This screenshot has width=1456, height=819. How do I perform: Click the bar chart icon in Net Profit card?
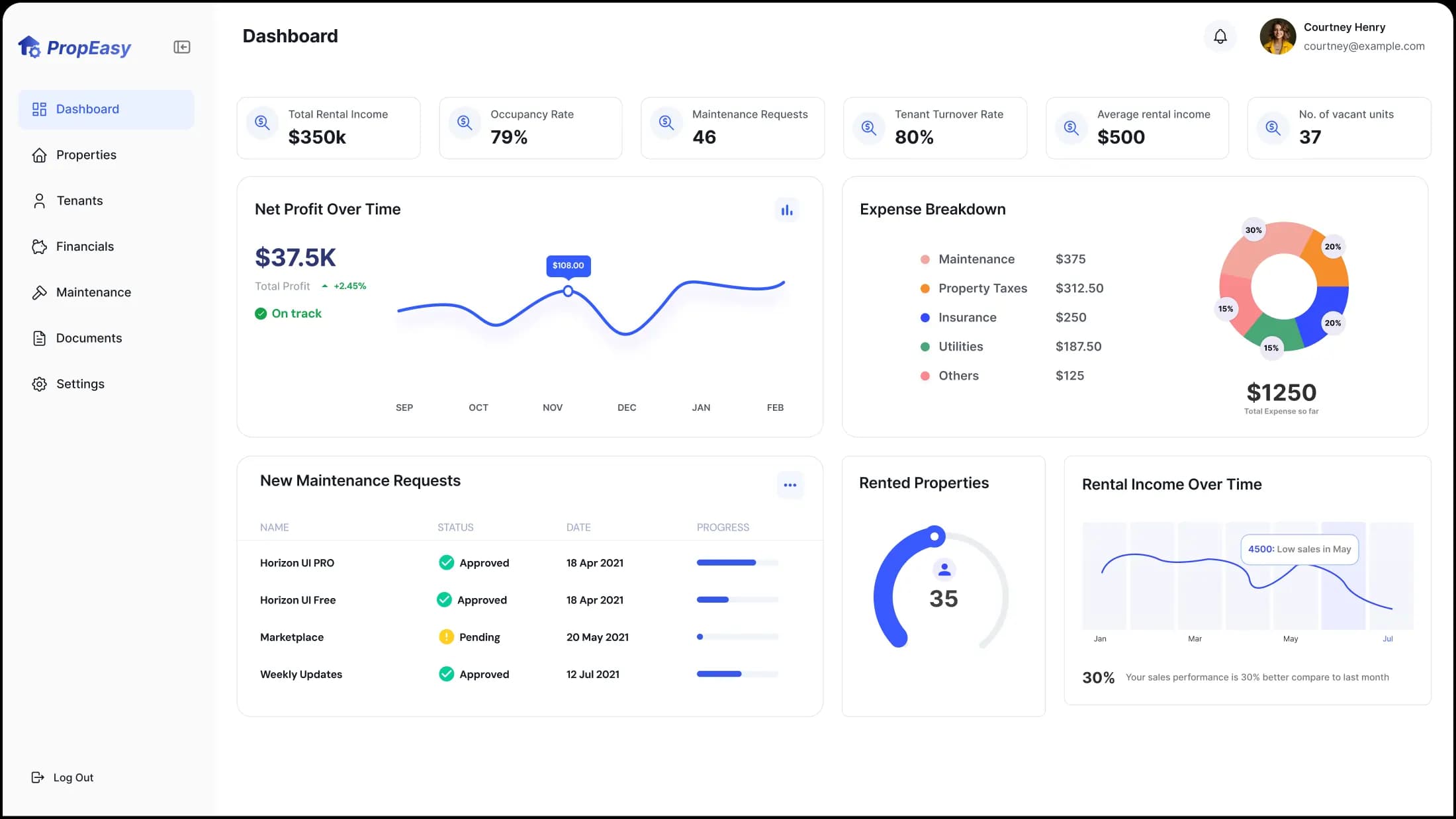tap(786, 210)
